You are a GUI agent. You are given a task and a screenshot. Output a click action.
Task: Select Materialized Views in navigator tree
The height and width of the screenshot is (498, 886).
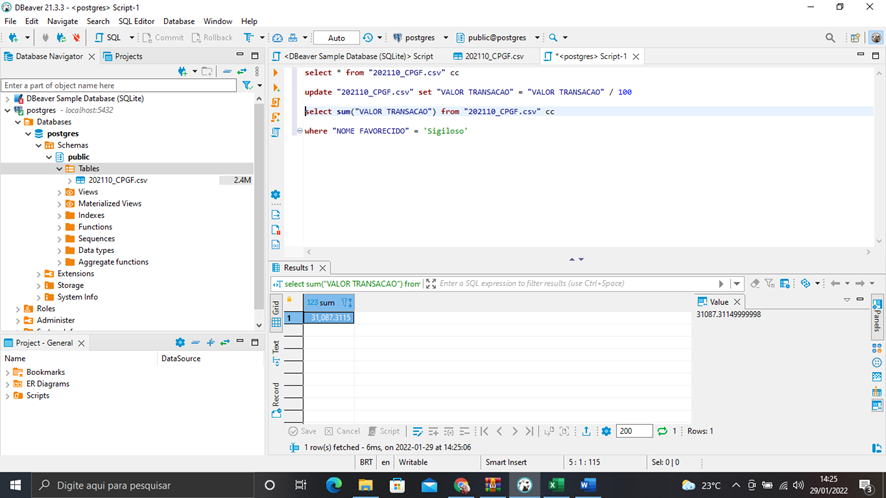click(110, 203)
